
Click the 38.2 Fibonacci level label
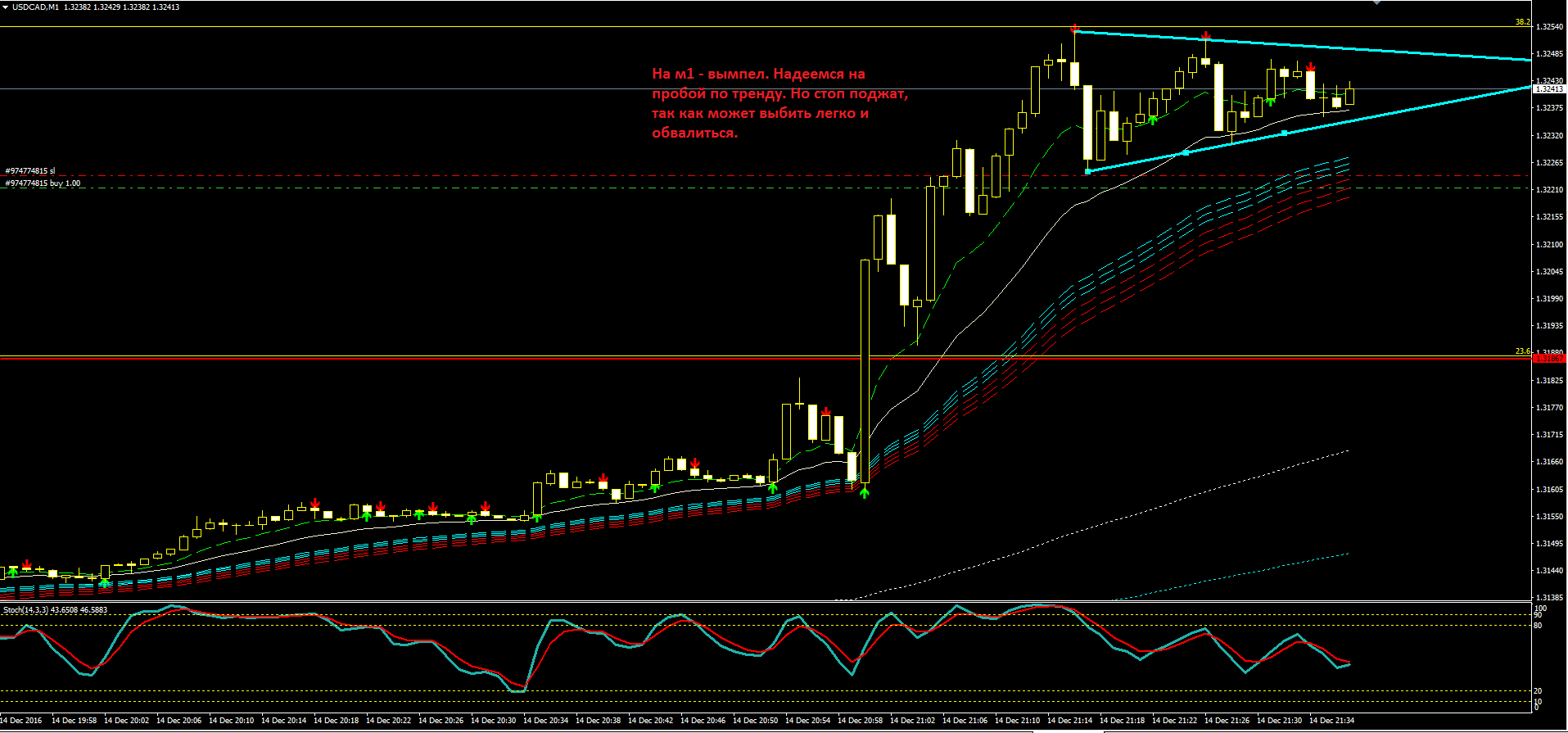1522,22
